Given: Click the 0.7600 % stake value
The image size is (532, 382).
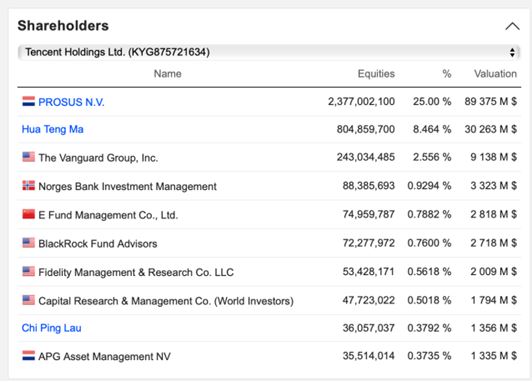Looking at the screenshot, I should [x=430, y=243].
